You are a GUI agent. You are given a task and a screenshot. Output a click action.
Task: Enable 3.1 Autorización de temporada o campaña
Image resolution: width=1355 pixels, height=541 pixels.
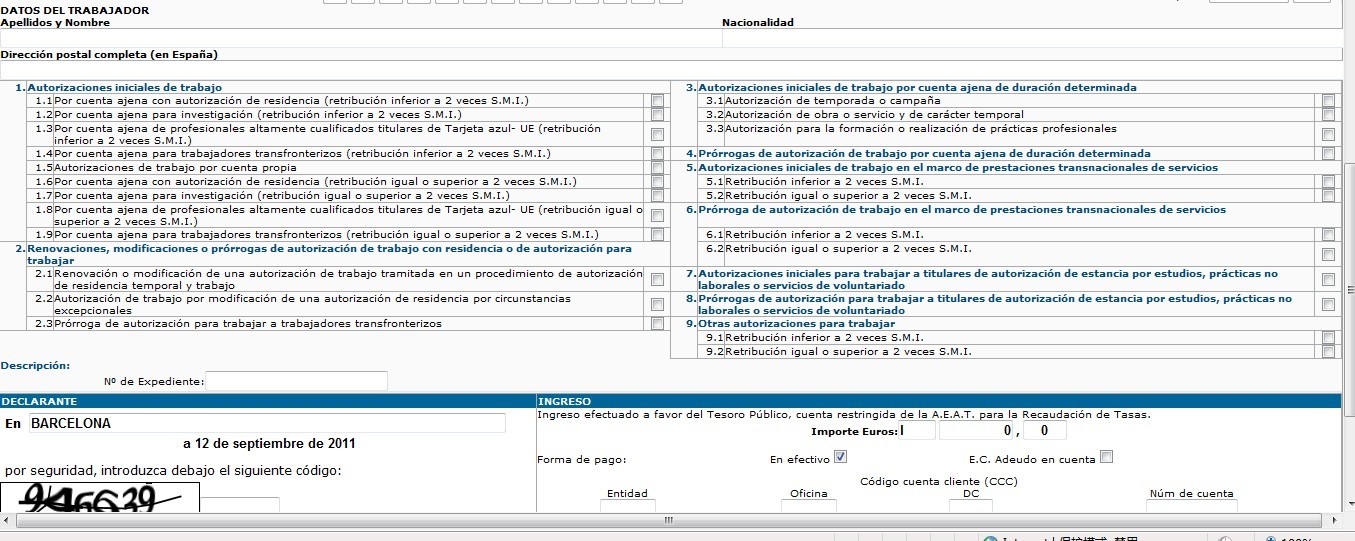click(1328, 101)
